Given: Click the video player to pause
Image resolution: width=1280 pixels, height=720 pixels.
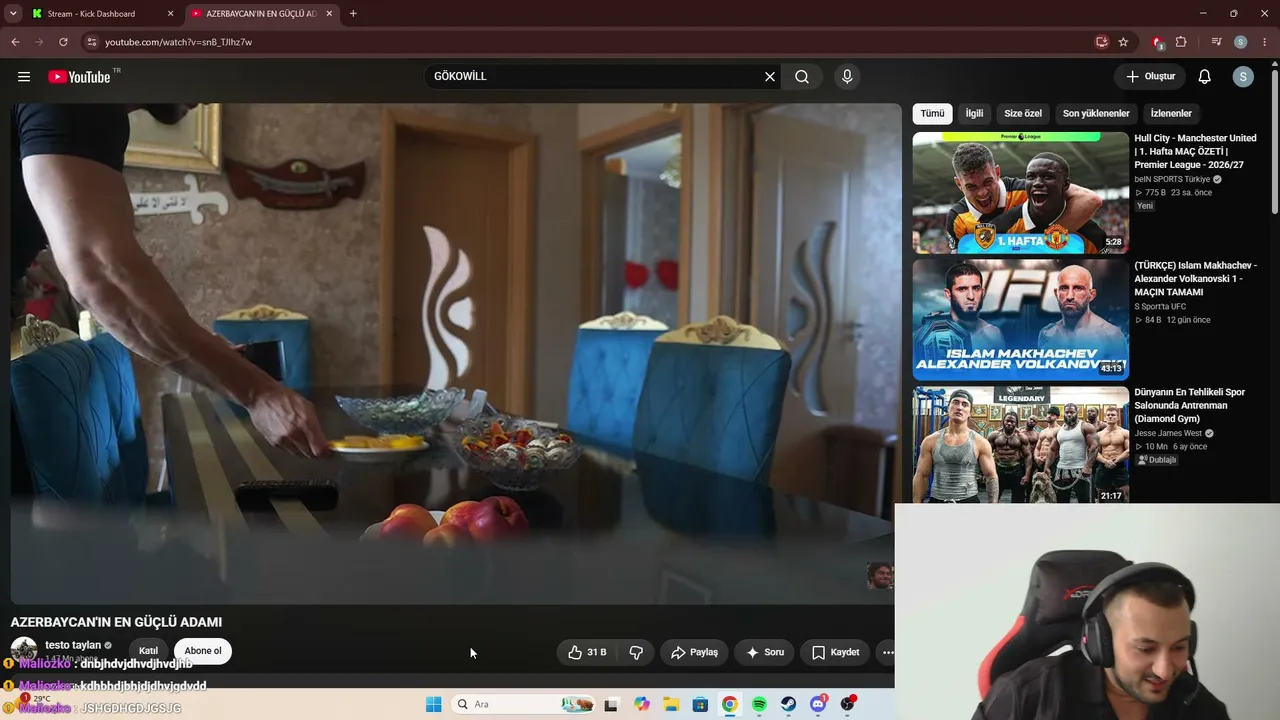Looking at the screenshot, I should tap(456, 353).
